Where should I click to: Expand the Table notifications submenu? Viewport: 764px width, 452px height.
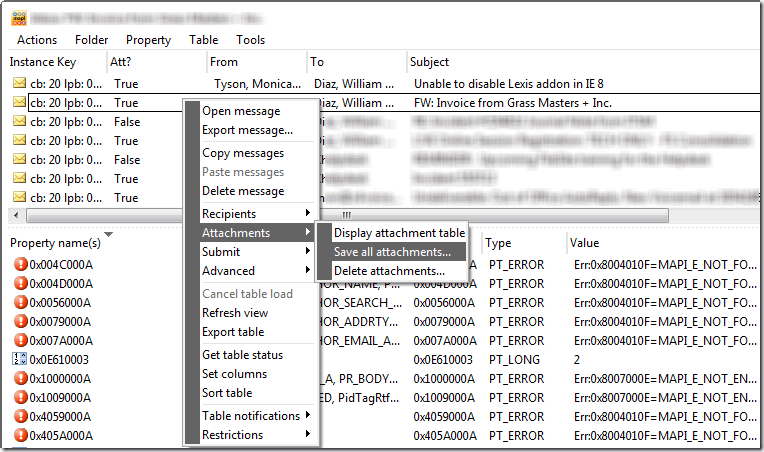(255, 416)
